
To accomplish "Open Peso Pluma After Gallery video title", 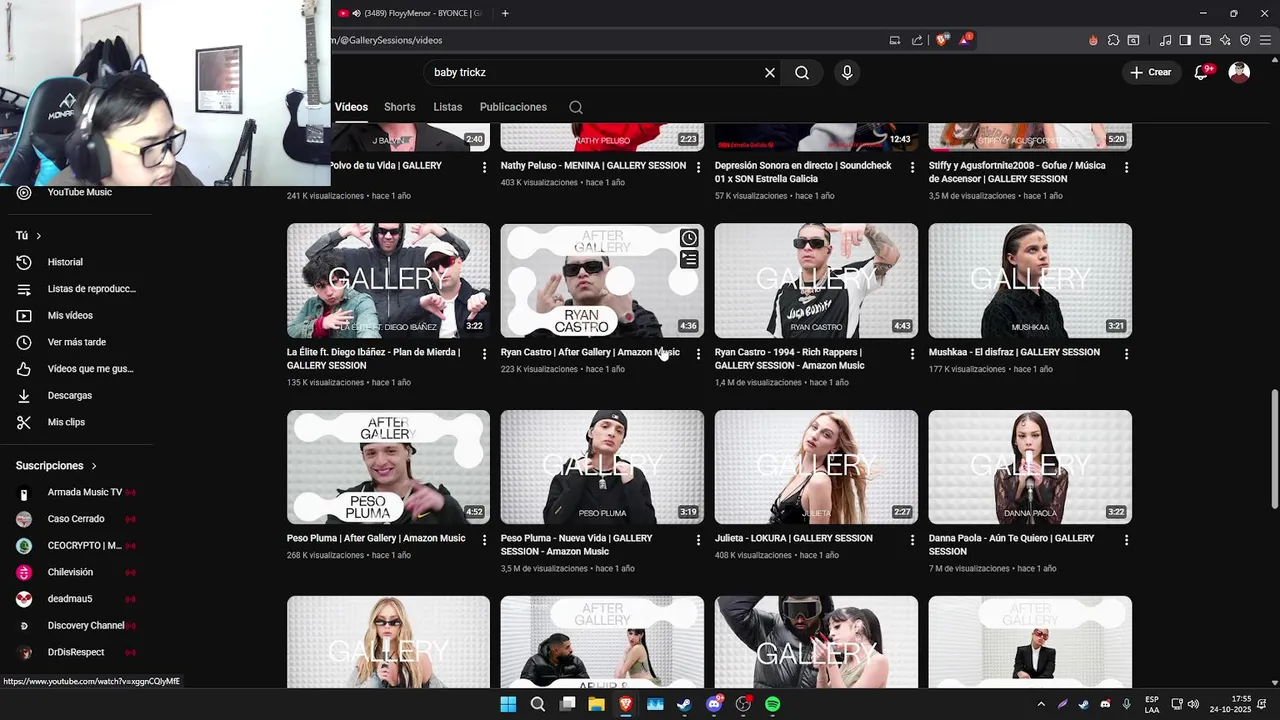I will pos(376,538).
